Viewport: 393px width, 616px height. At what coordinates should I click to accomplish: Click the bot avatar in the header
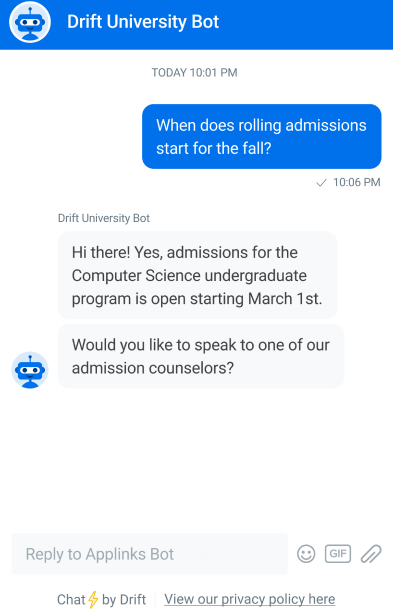pyautogui.click(x=30, y=22)
